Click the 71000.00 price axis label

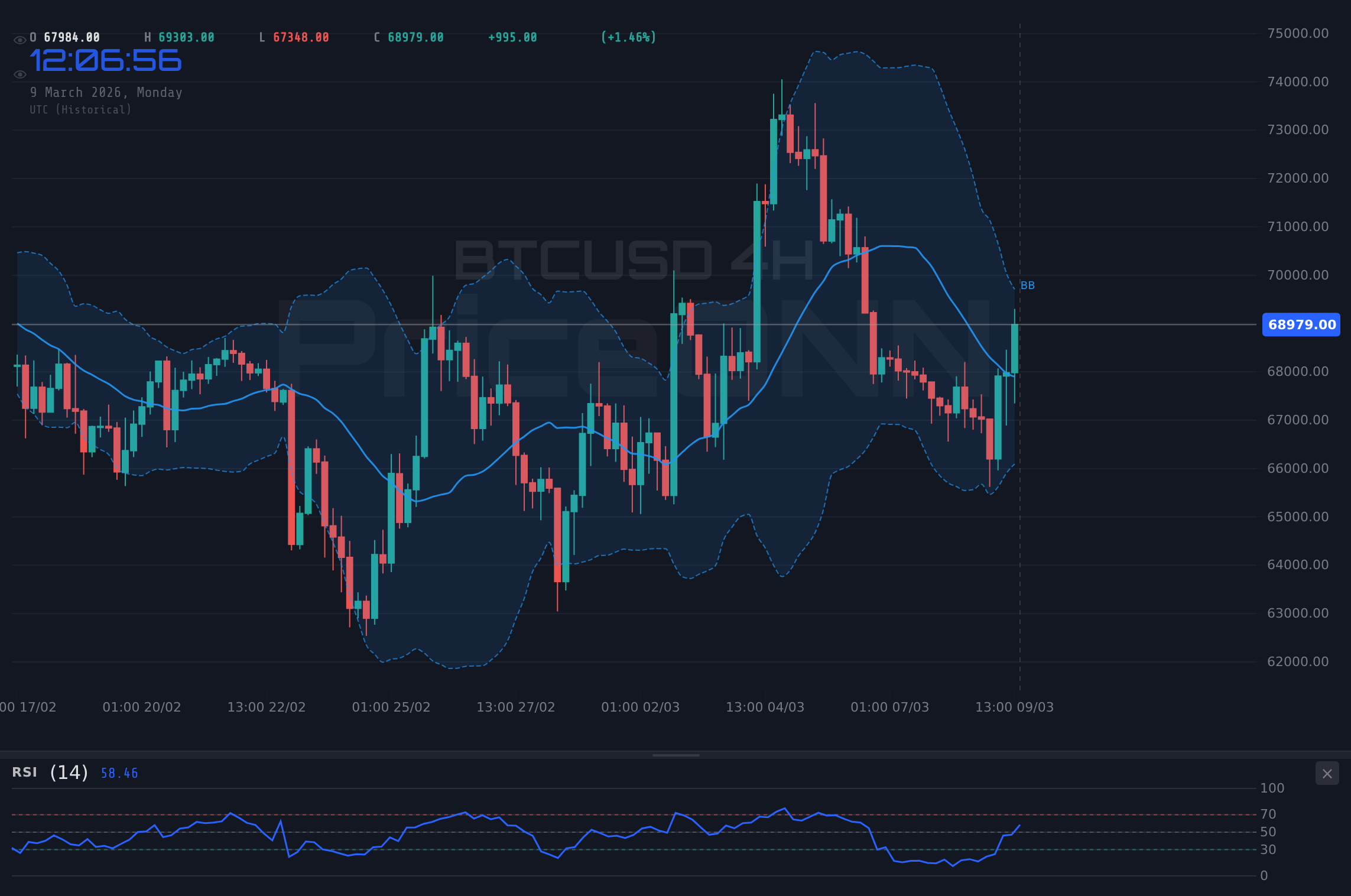click(x=1298, y=226)
